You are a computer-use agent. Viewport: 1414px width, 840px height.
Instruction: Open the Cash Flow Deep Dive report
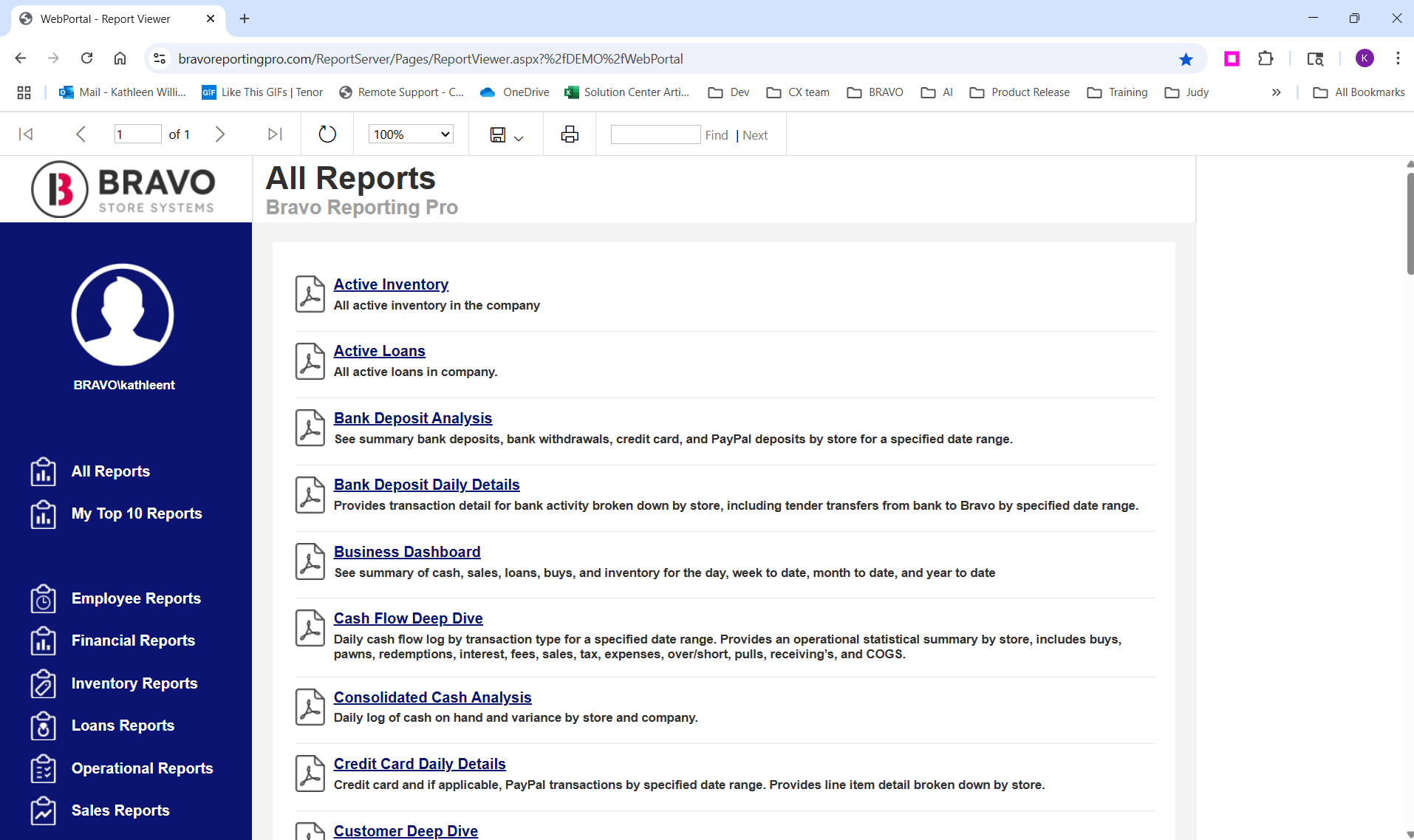point(409,618)
